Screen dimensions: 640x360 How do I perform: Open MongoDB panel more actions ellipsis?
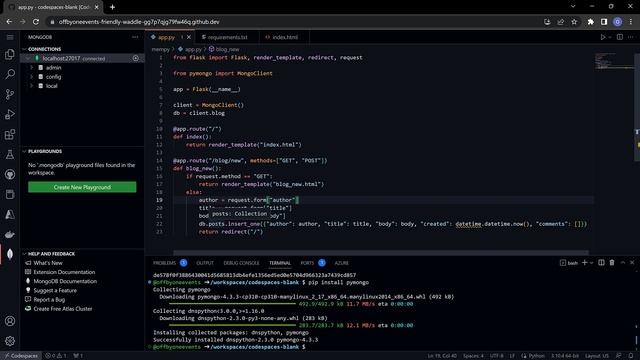point(135,37)
